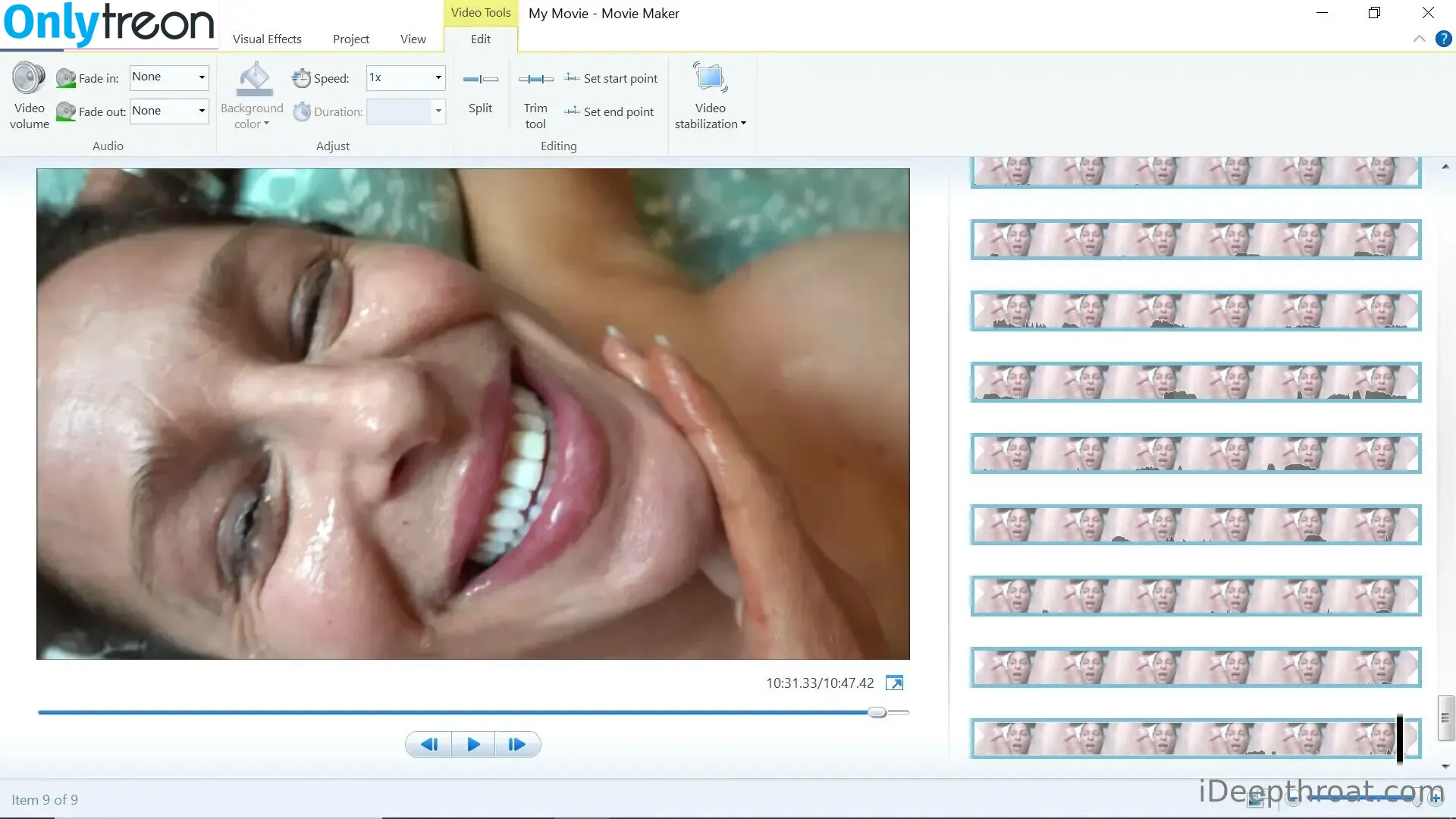Click the Audio group label

108,146
